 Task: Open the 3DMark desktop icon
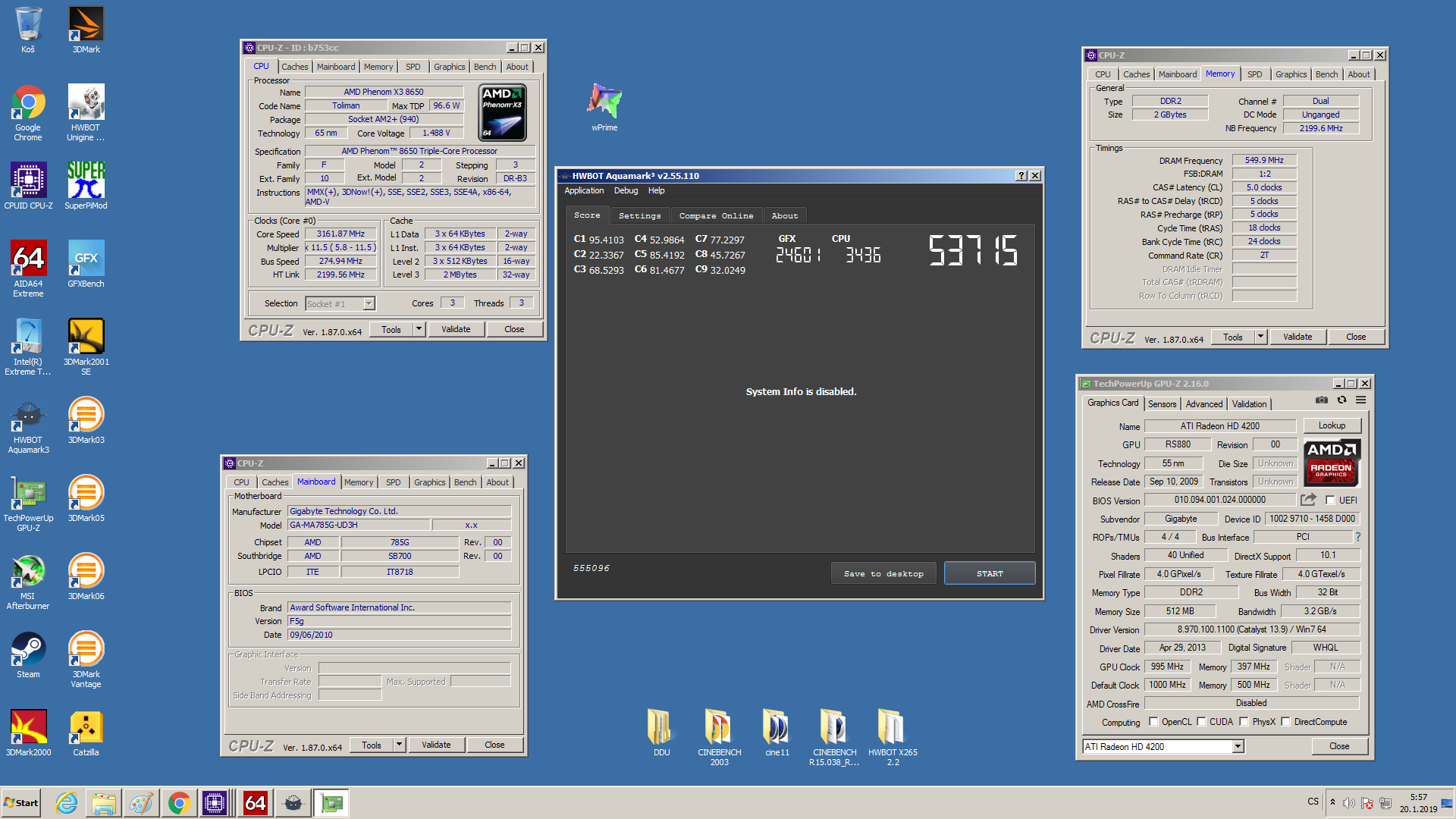click(x=86, y=30)
